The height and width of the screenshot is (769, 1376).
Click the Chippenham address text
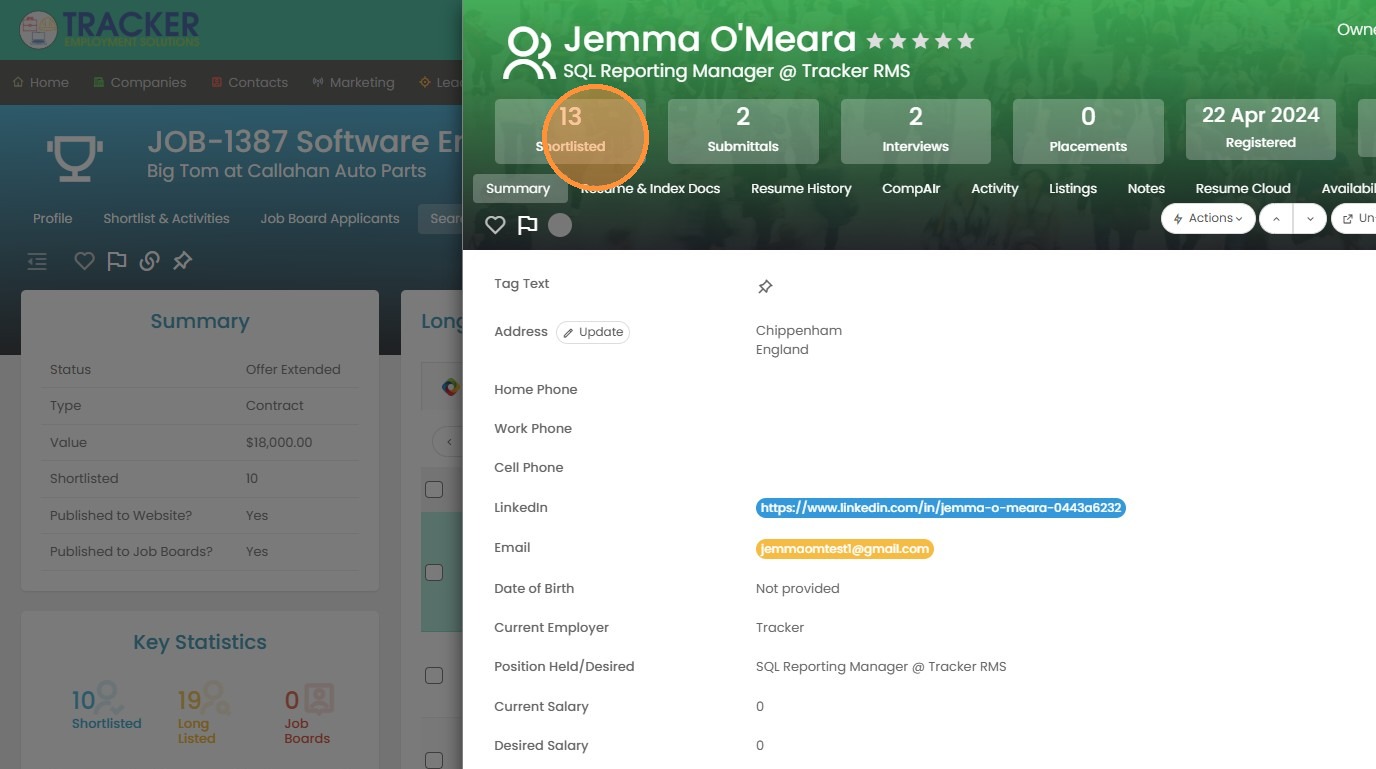point(799,331)
